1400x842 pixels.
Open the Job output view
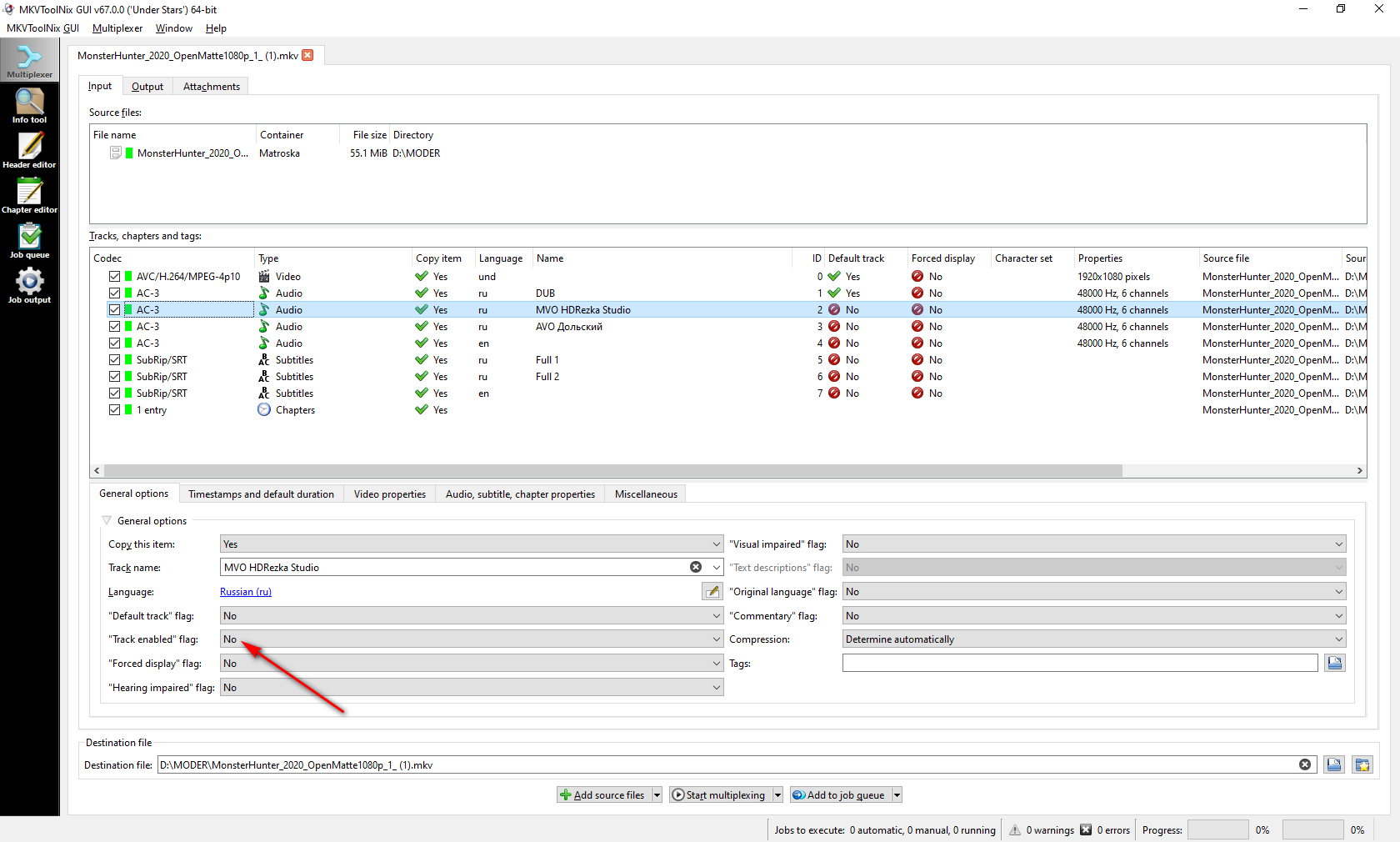pyautogui.click(x=29, y=286)
